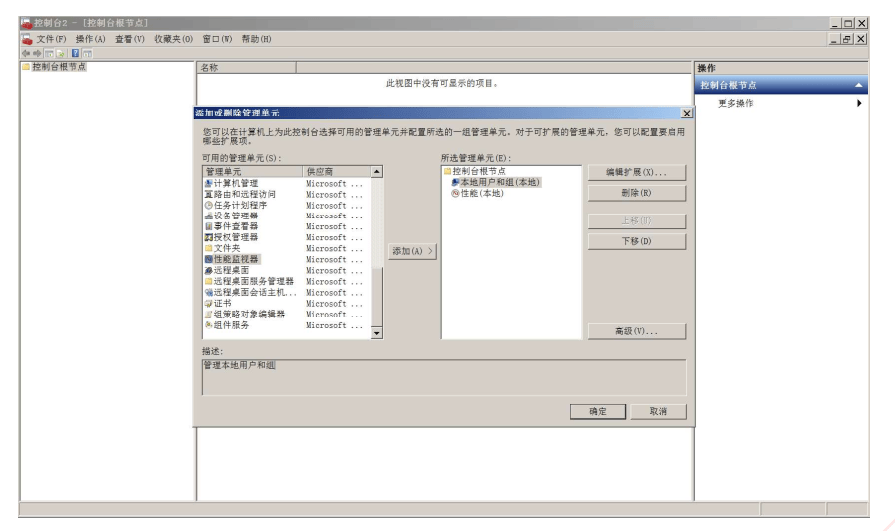Toggle the show/hide action pane toolbar icon
This screenshot has width=895, height=531.
87,53
